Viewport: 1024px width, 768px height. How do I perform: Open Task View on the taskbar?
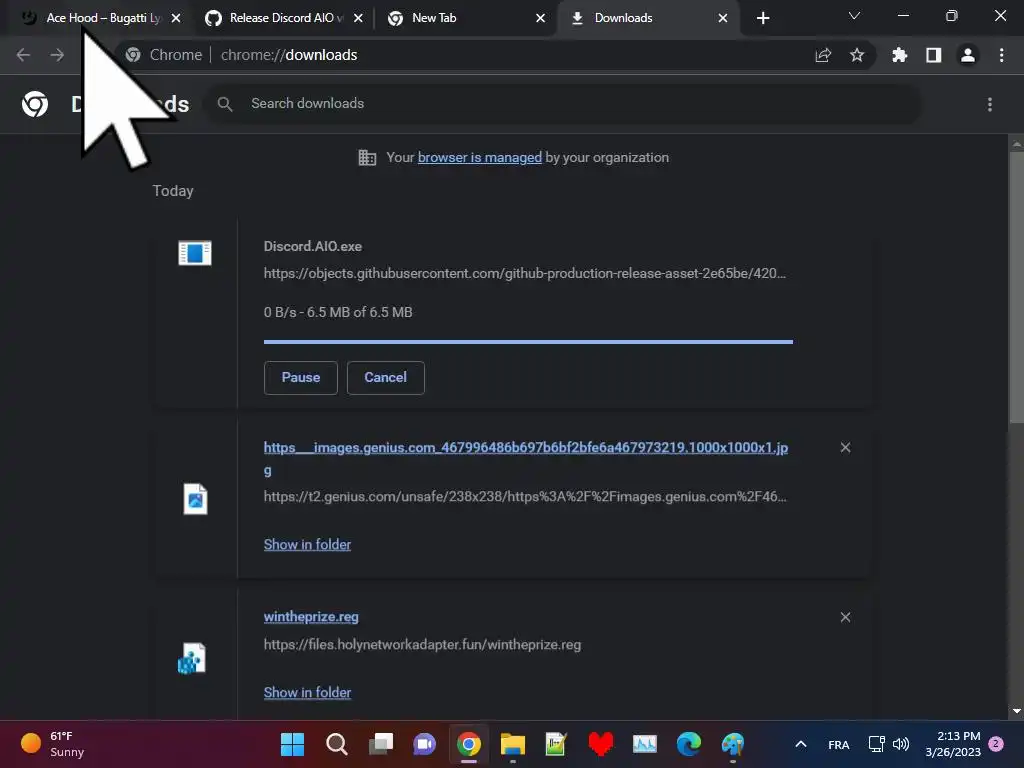click(x=381, y=744)
